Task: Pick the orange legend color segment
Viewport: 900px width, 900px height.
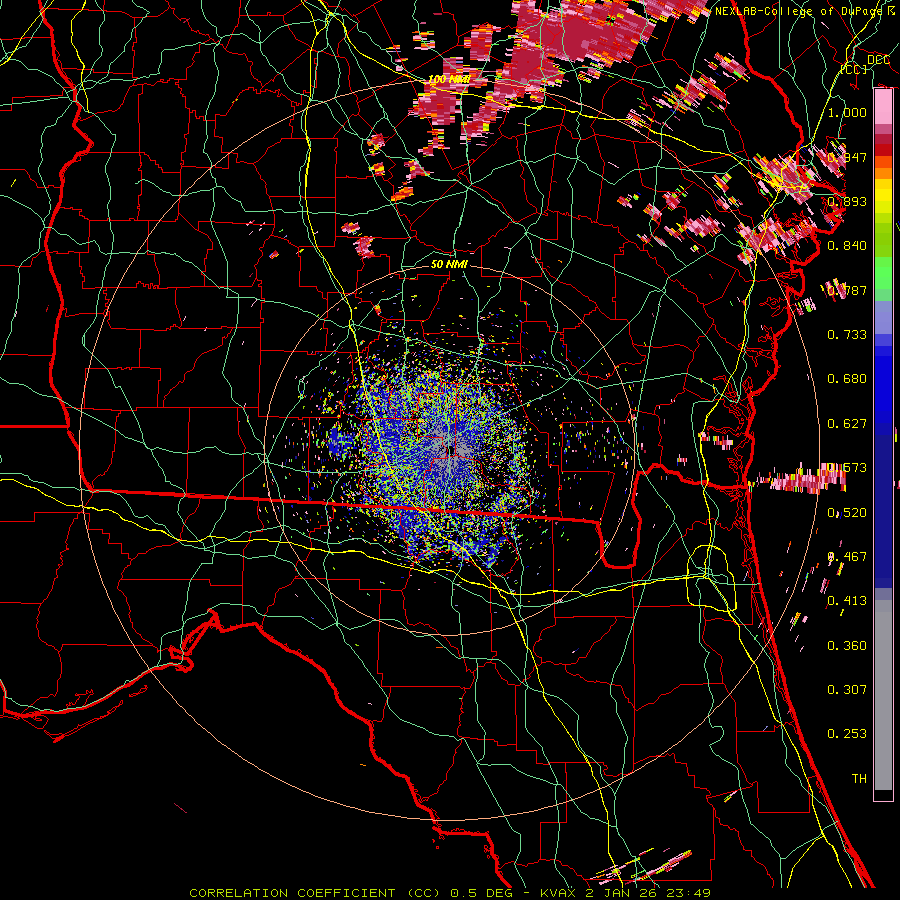Action: point(883,173)
